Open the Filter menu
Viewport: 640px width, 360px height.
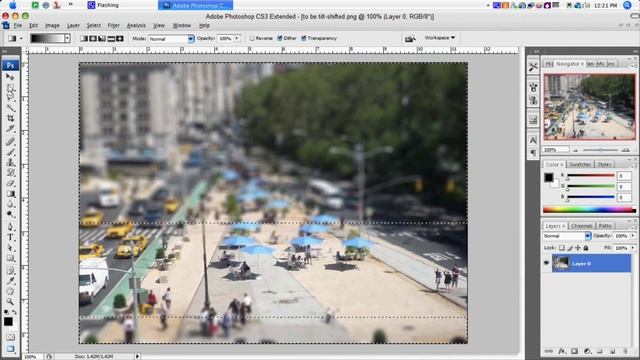coord(113,25)
